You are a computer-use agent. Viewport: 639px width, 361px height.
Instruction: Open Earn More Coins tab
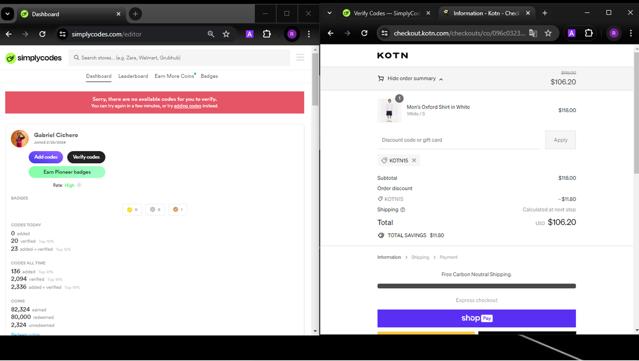(x=174, y=76)
